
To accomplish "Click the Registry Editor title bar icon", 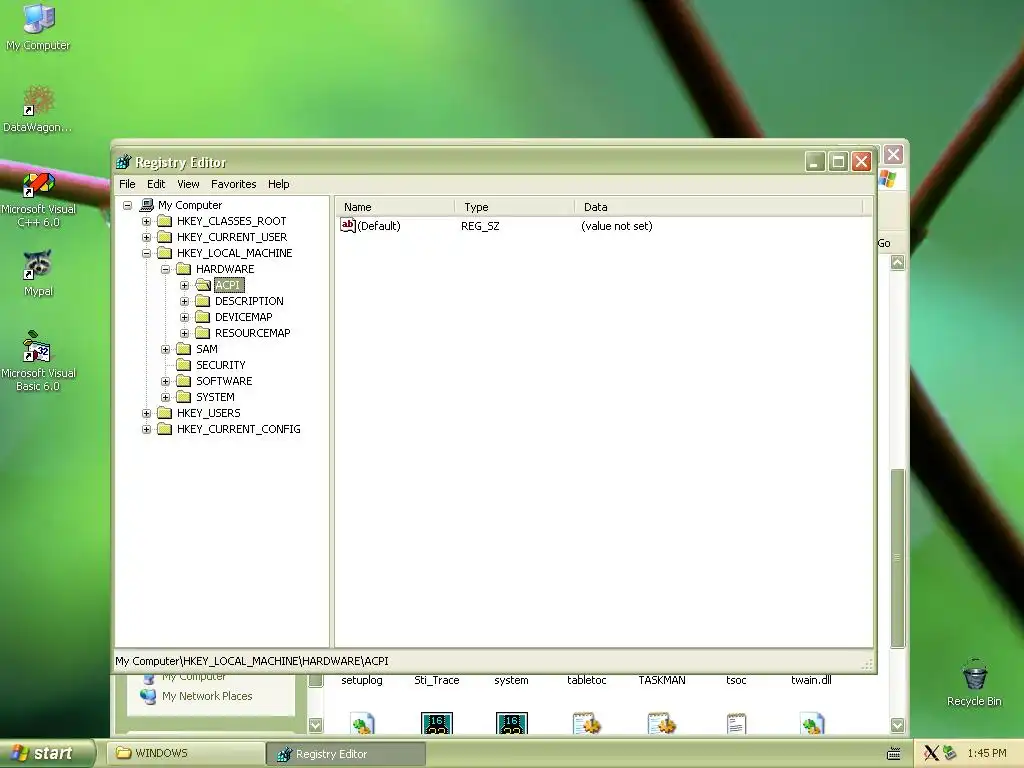I will tap(123, 162).
